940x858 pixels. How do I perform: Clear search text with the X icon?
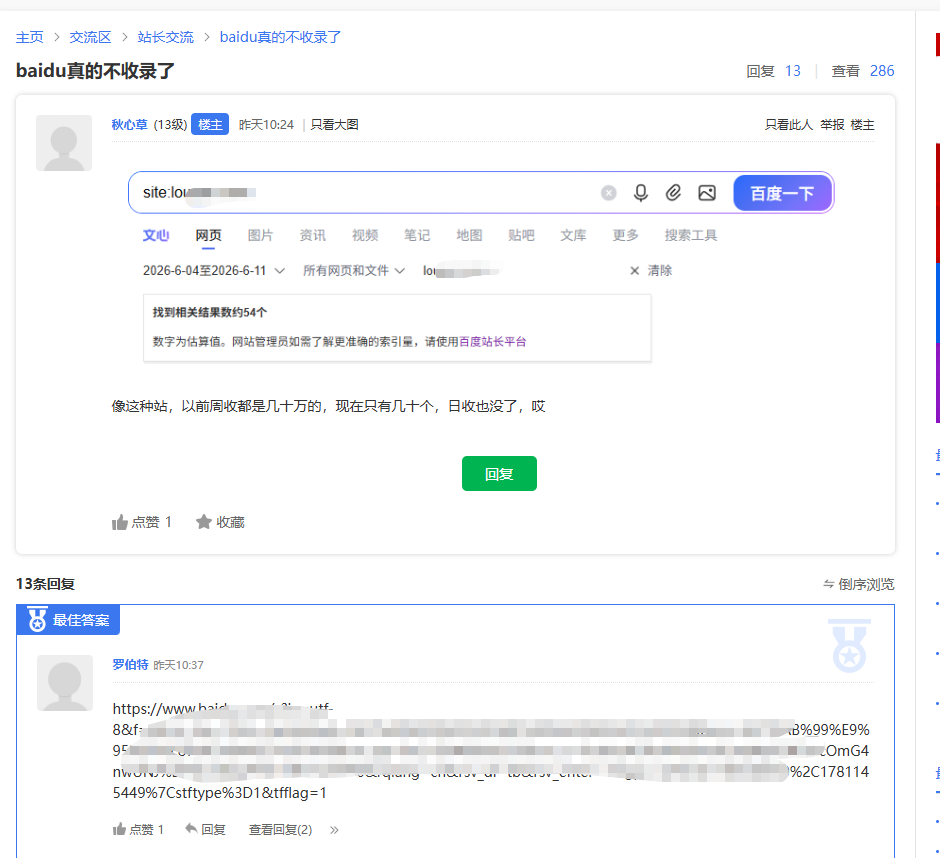608,193
